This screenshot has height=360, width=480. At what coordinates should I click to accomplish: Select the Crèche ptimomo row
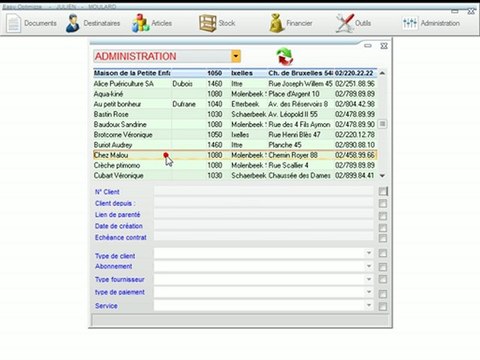point(235,165)
